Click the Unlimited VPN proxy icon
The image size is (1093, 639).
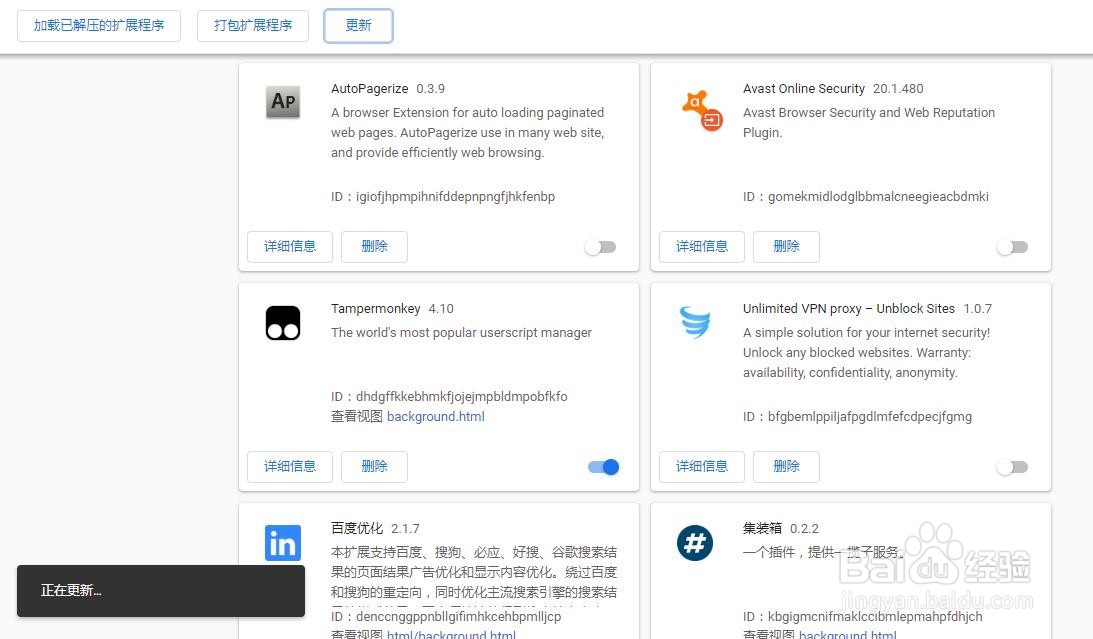(x=695, y=322)
